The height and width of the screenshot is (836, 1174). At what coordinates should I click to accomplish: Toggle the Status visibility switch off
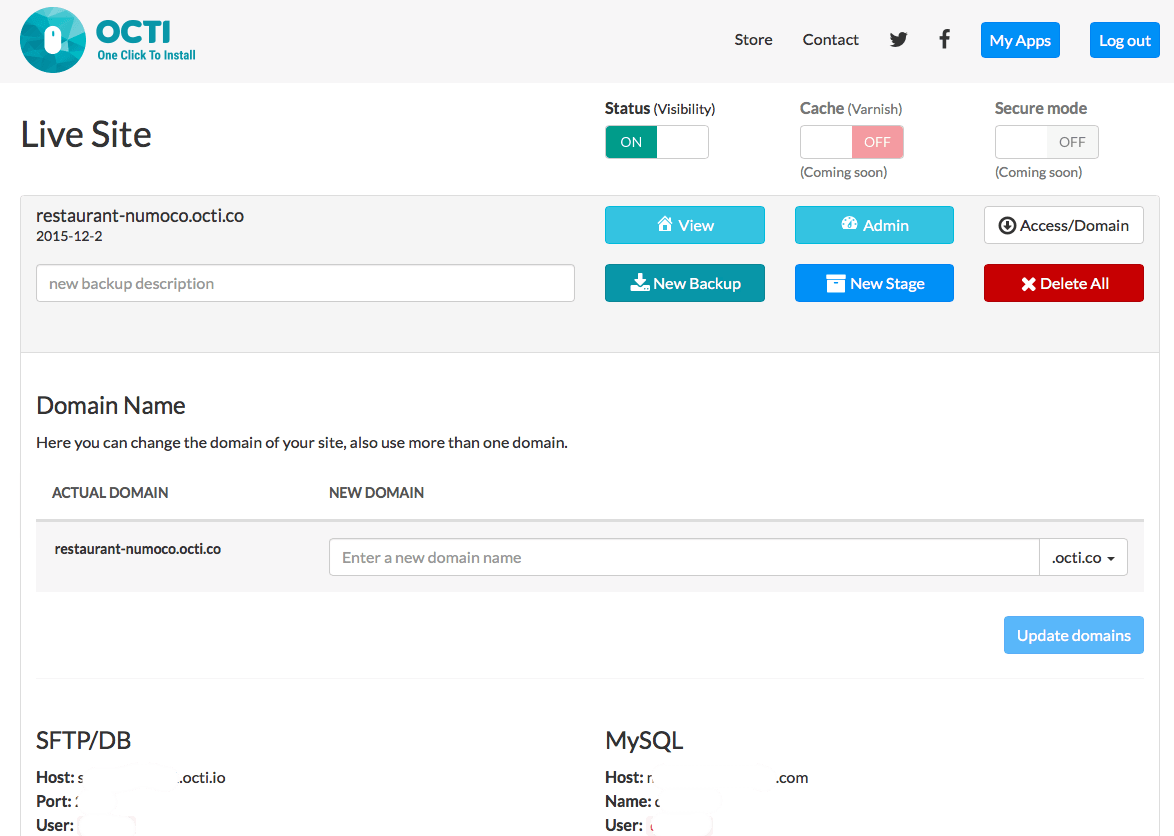[x=656, y=142]
